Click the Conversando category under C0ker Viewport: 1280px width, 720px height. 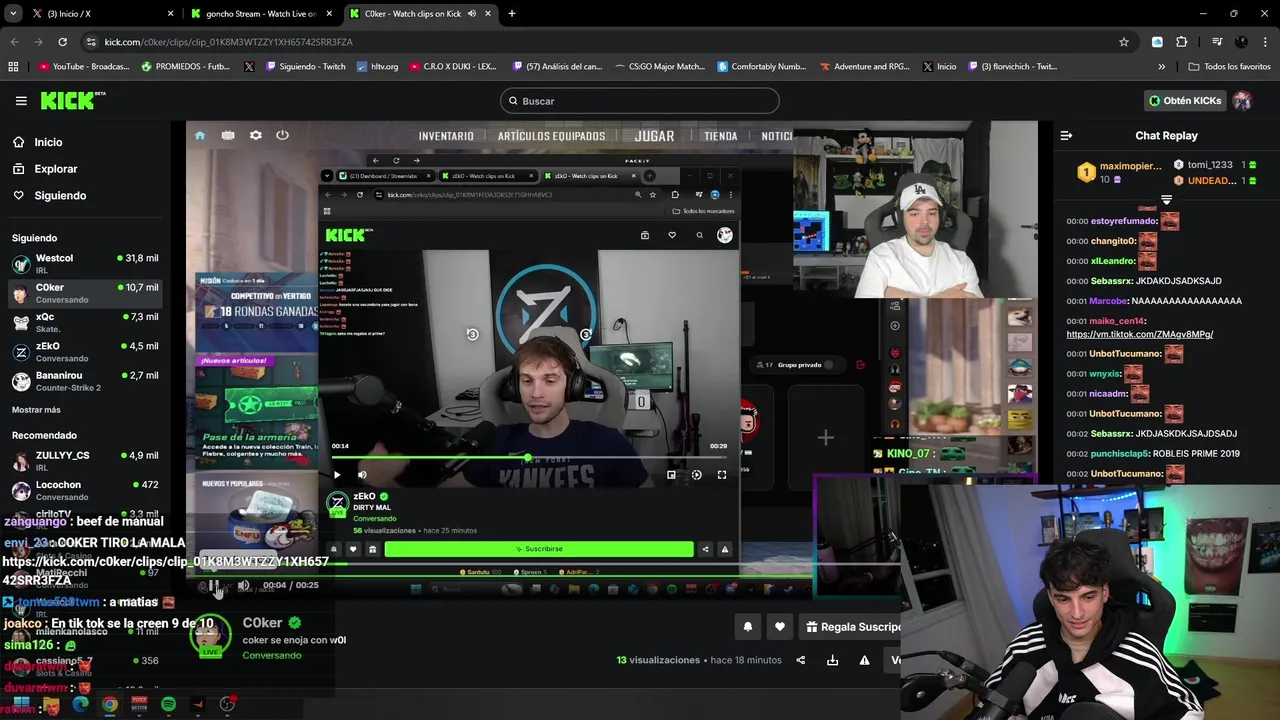tap(272, 656)
